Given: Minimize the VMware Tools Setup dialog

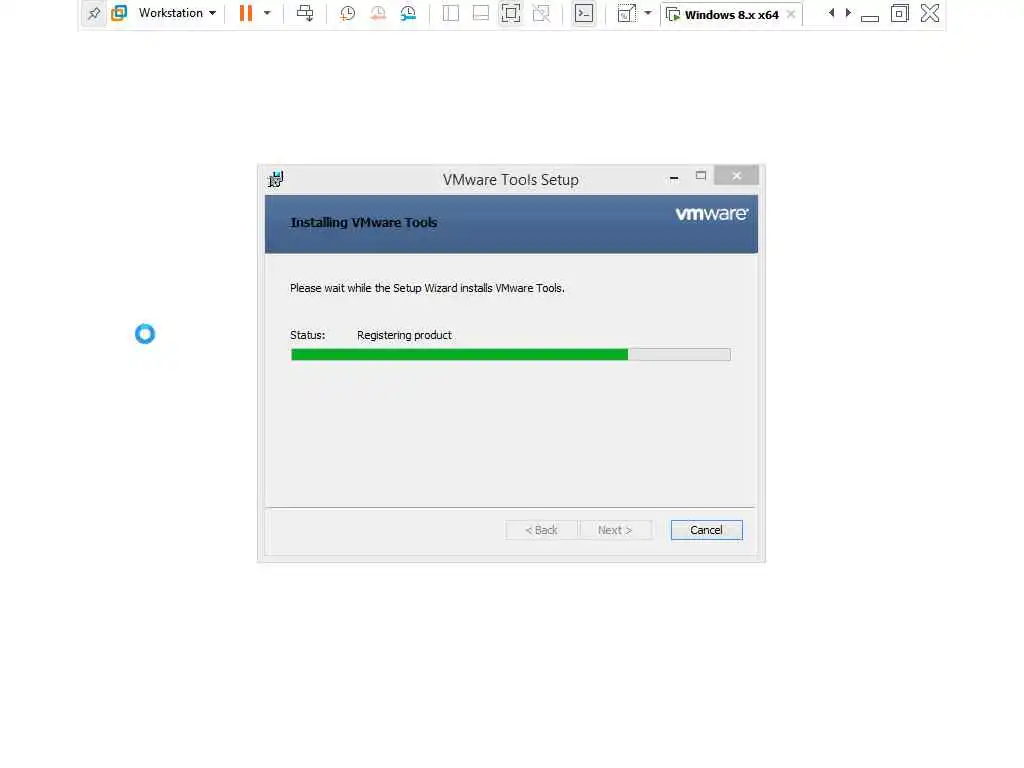Looking at the screenshot, I should click(x=674, y=177).
